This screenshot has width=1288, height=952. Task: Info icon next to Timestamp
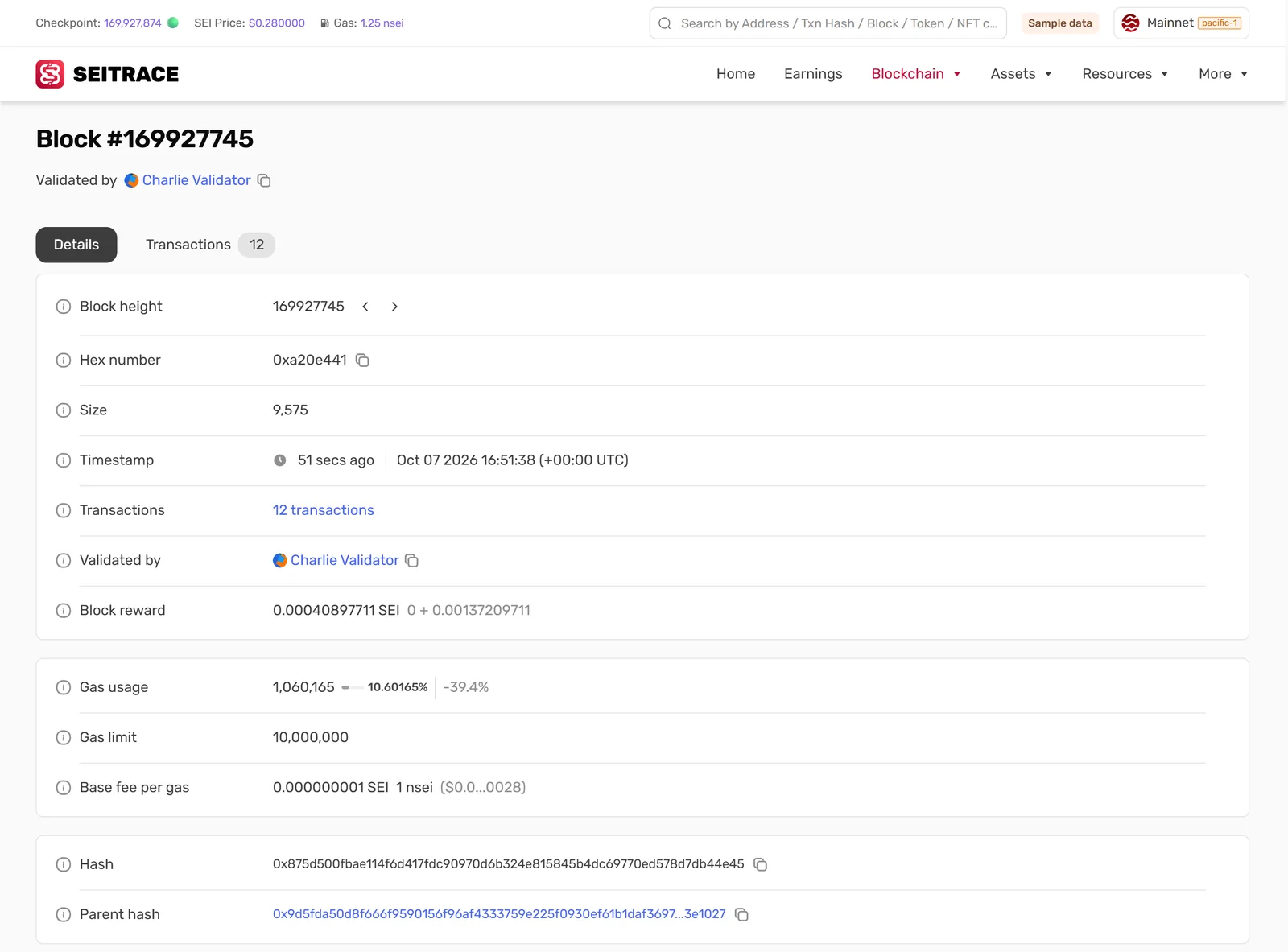[63, 460]
